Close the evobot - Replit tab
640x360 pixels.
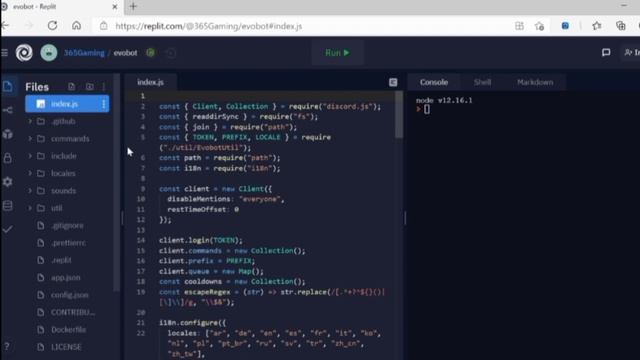[115, 7]
